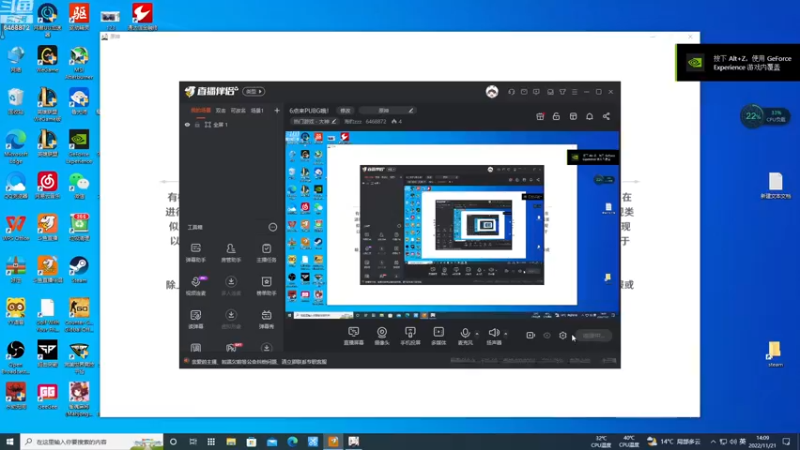This screenshot has width=800, height=450.
Task: Switch to the fourth scene tab before the plus icon
Action: [x=258, y=110]
